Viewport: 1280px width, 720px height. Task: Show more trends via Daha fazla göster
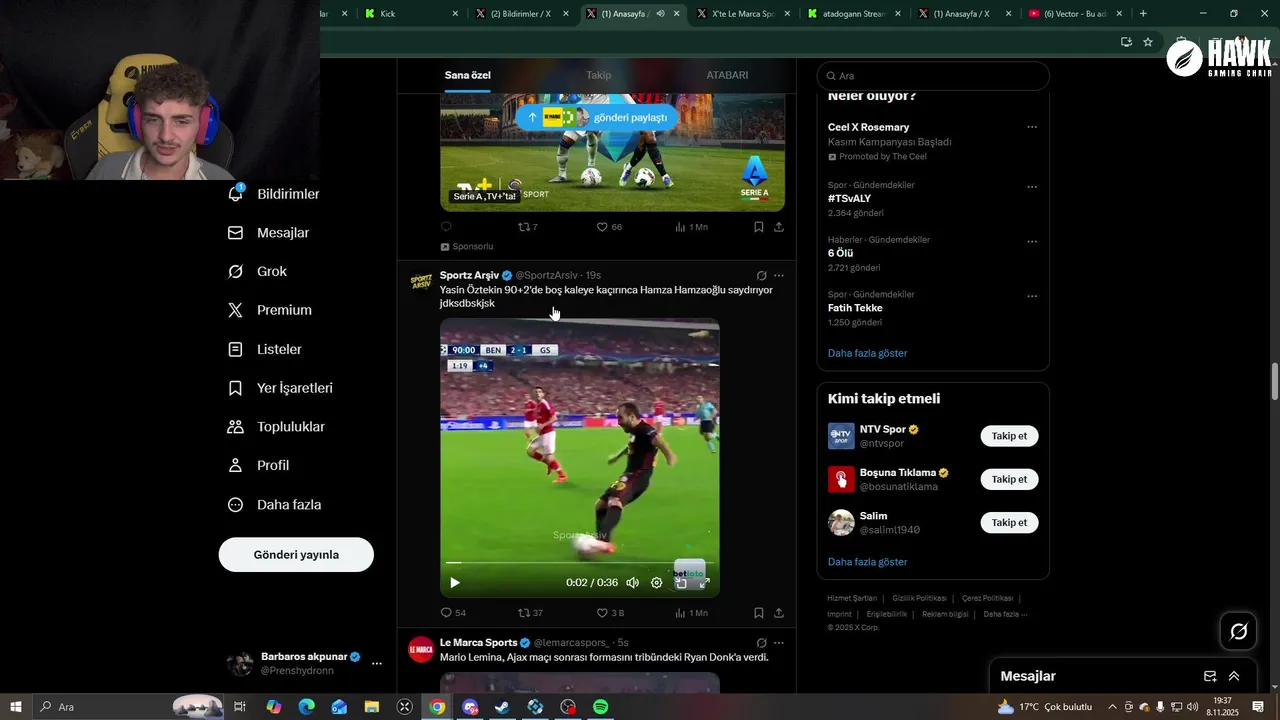point(867,353)
